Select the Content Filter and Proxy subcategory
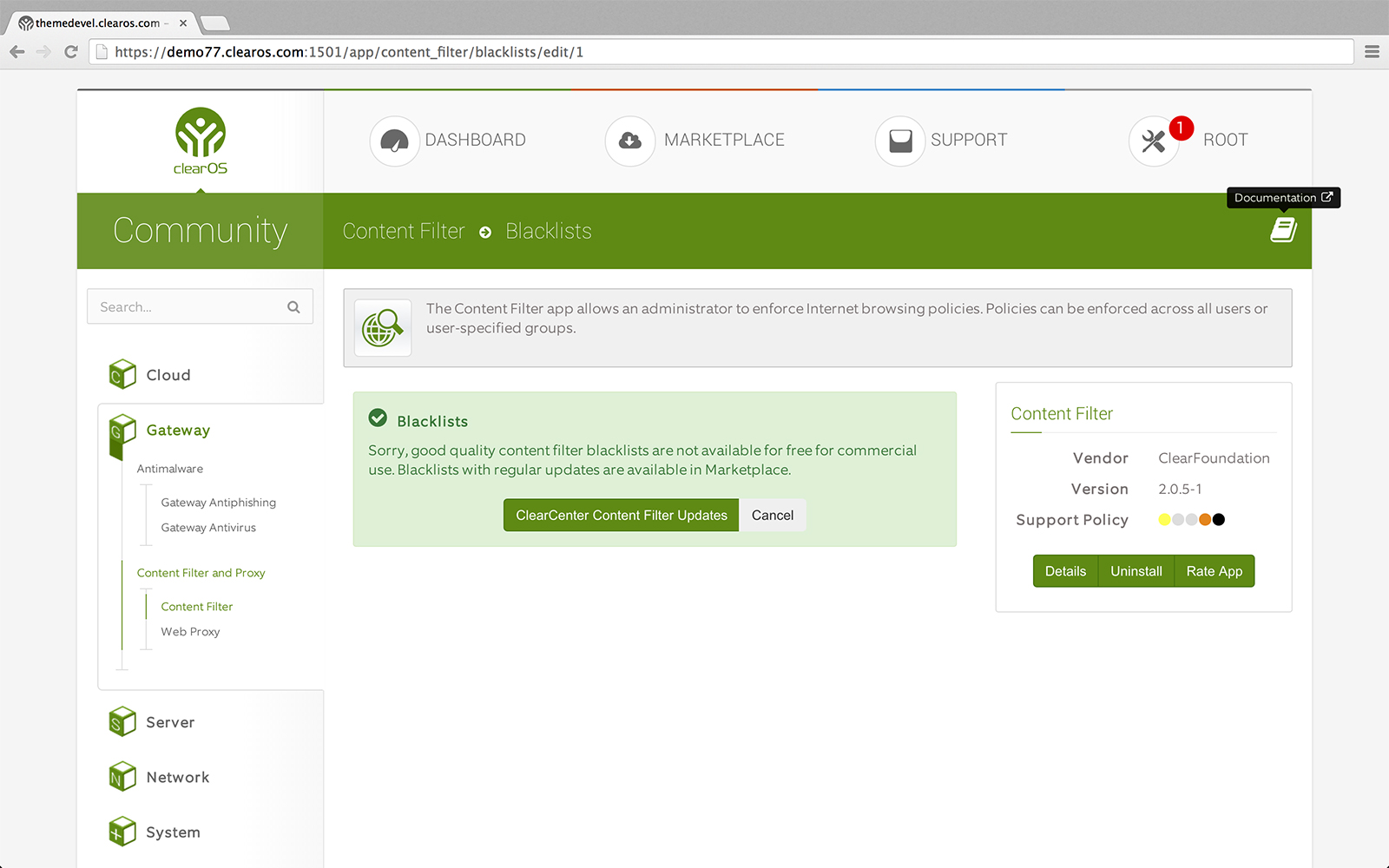Viewport: 1389px width, 868px height. point(201,573)
